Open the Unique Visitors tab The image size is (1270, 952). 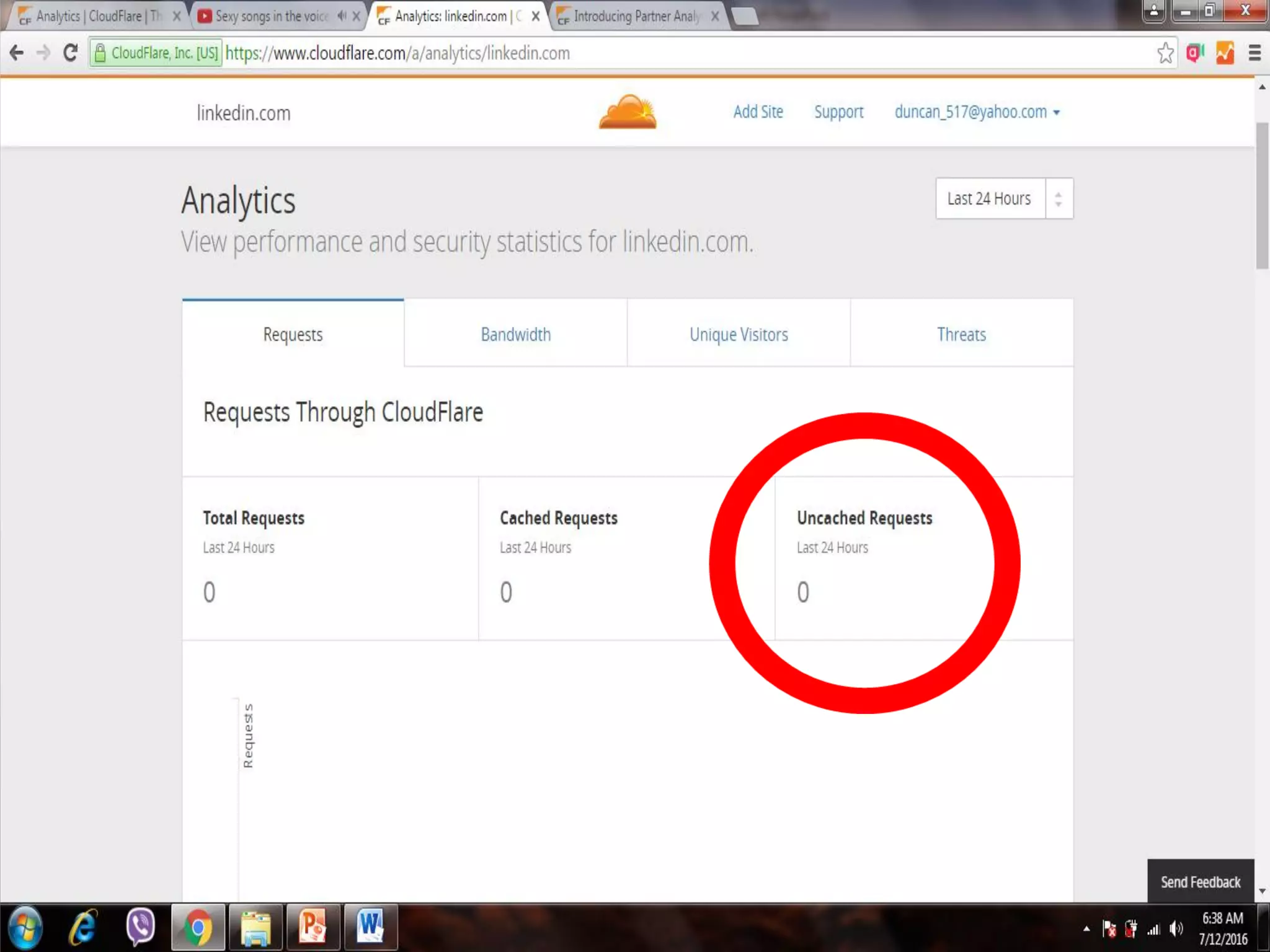739,335
